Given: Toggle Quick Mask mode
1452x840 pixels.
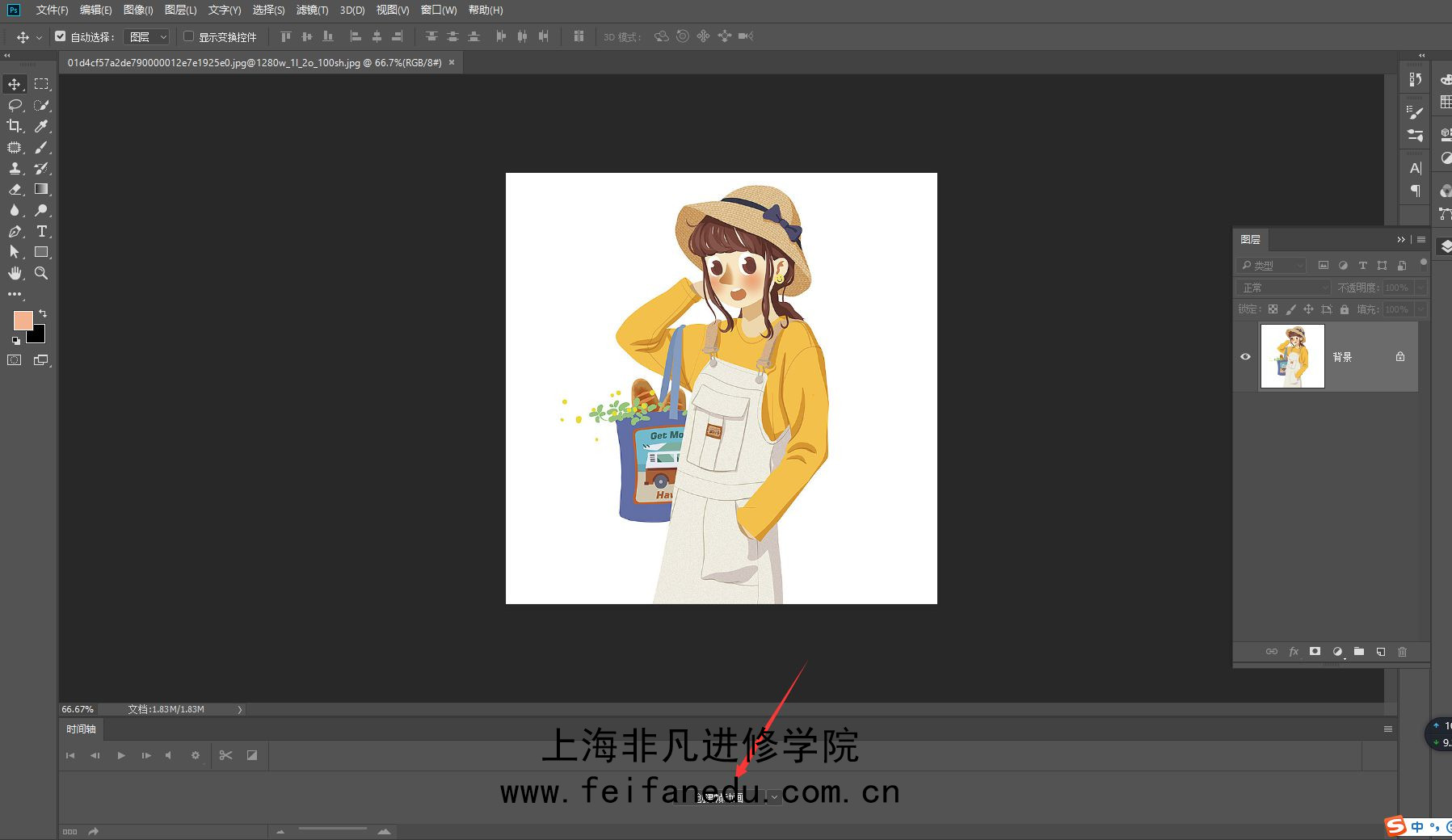Looking at the screenshot, I should click(15, 360).
